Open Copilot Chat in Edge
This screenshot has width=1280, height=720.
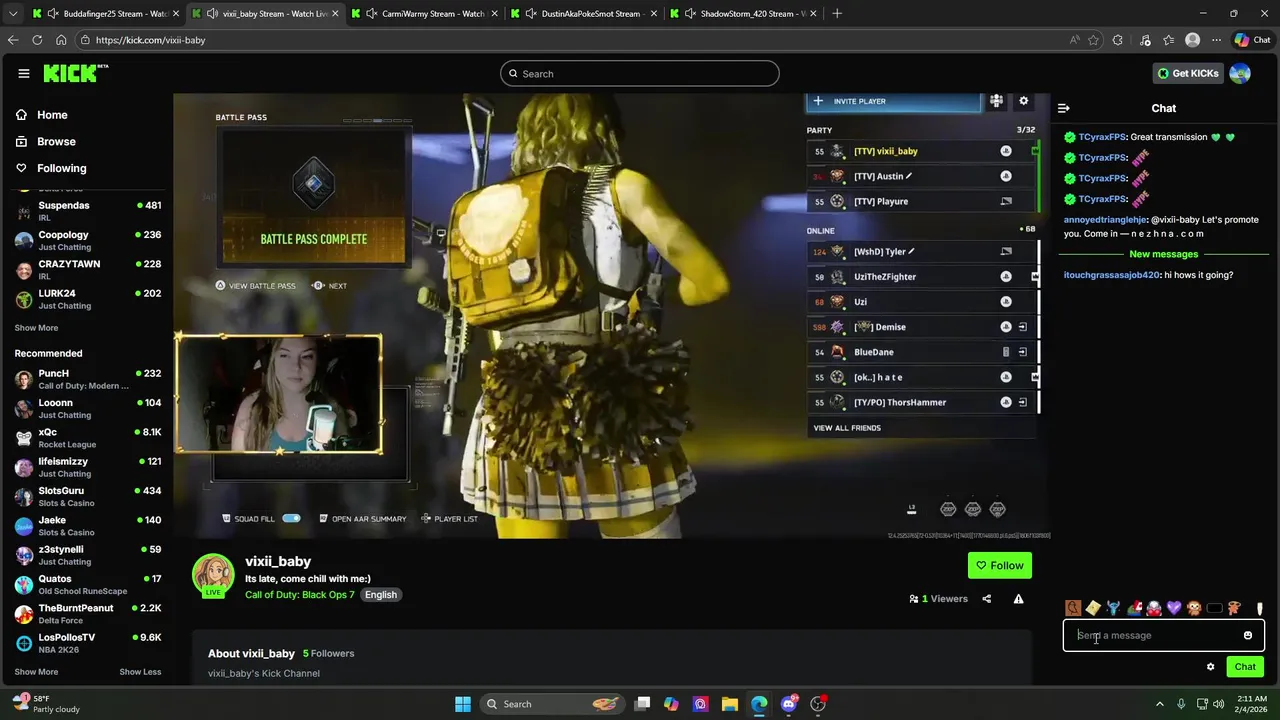[x=1253, y=40]
